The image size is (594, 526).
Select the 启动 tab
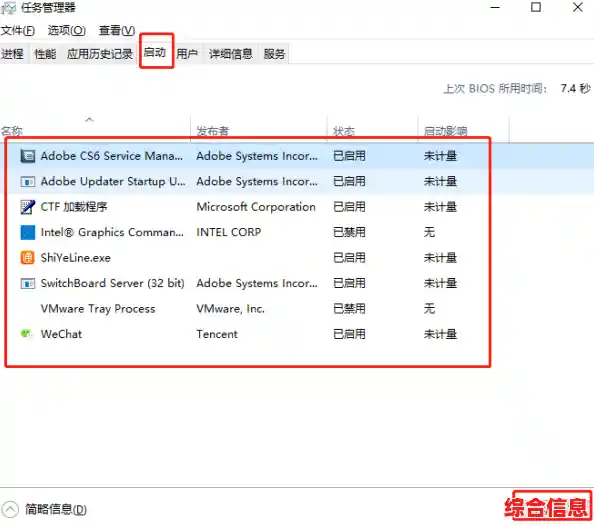[x=155, y=52]
